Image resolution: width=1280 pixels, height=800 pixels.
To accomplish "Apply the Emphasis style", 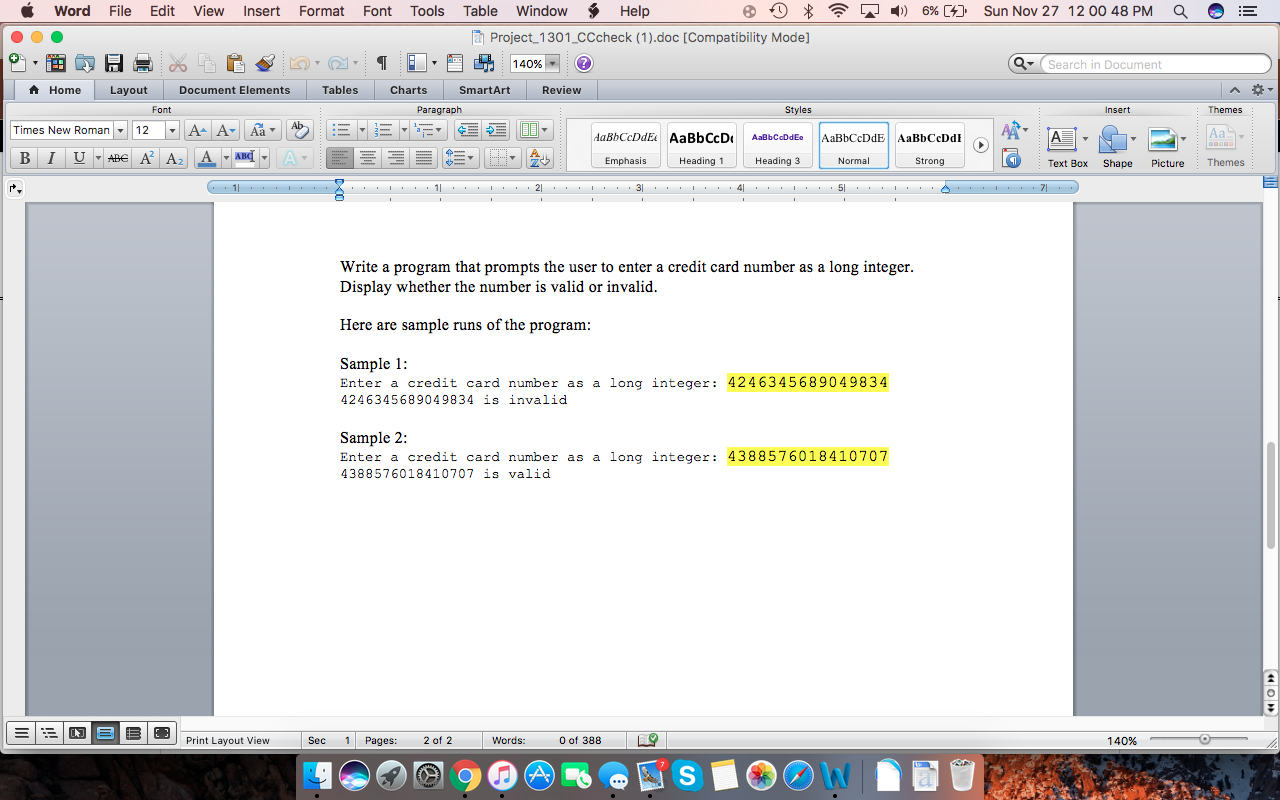I will click(625, 144).
